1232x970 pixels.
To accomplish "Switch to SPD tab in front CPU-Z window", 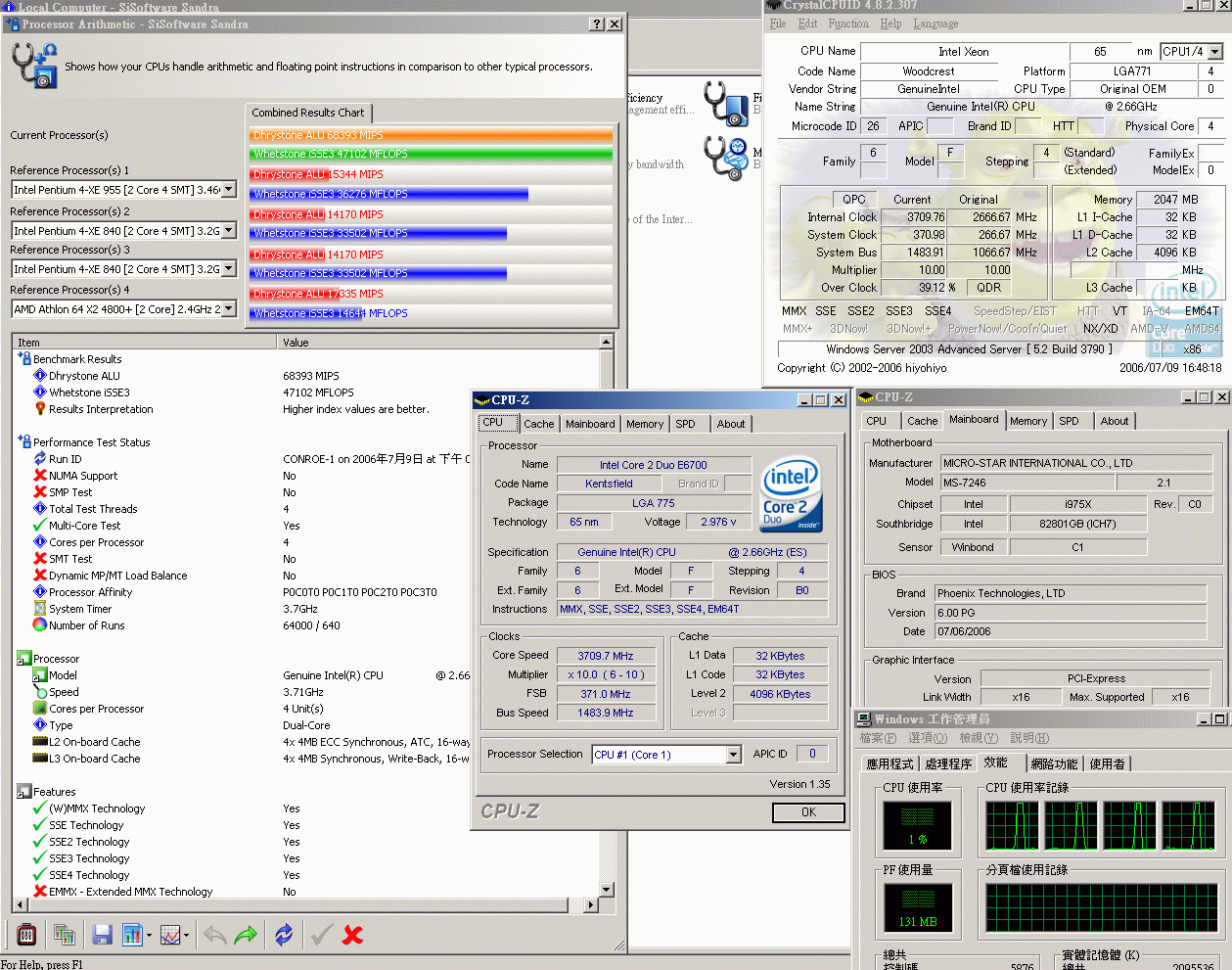I will point(686,424).
